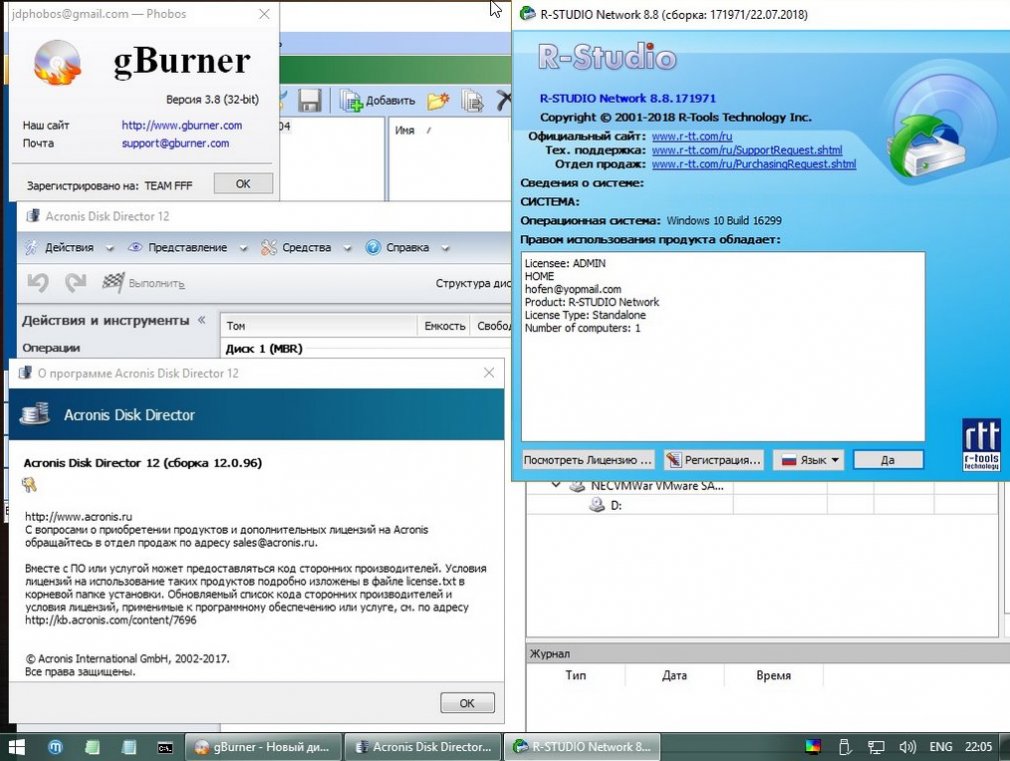Click the ENG language indicator
Viewport: 1010px width, 761px height.
940,747
